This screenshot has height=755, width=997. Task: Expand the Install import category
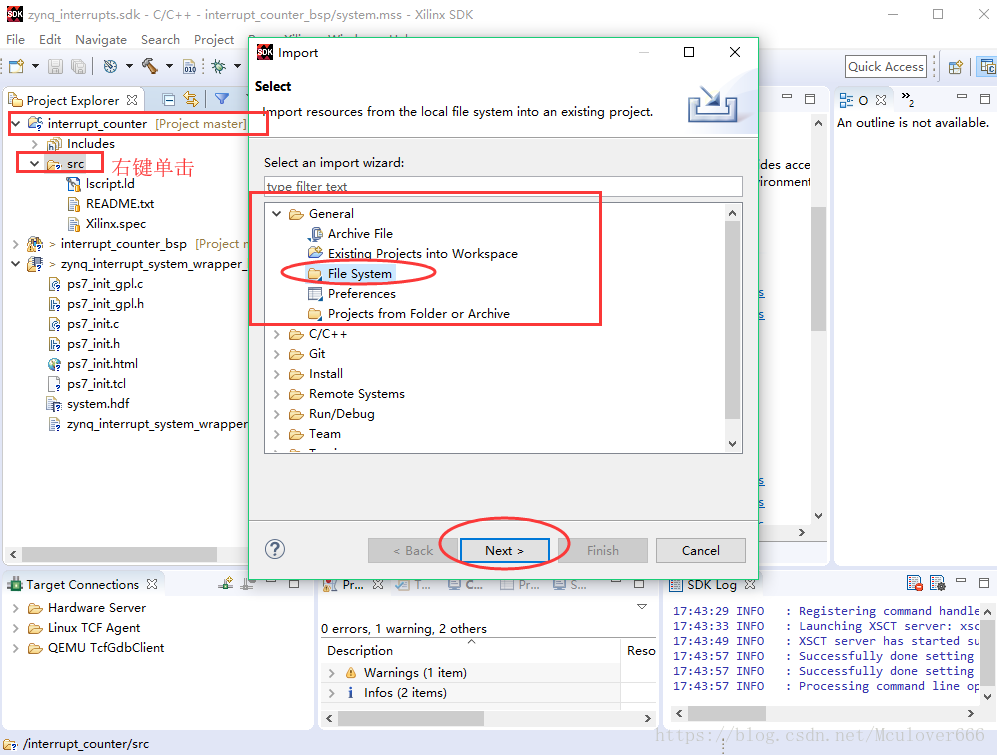coord(277,374)
